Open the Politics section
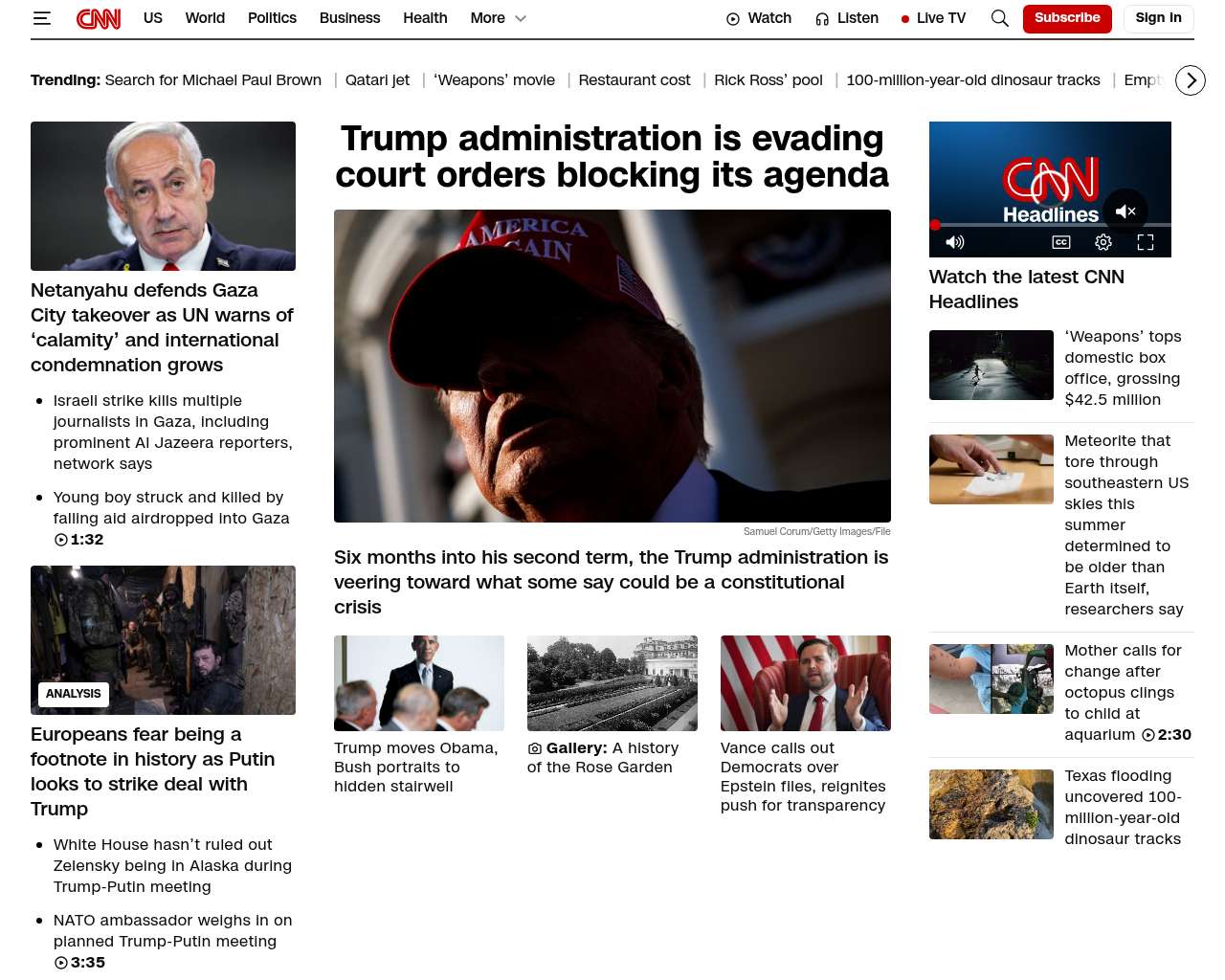 coord(272,18)
